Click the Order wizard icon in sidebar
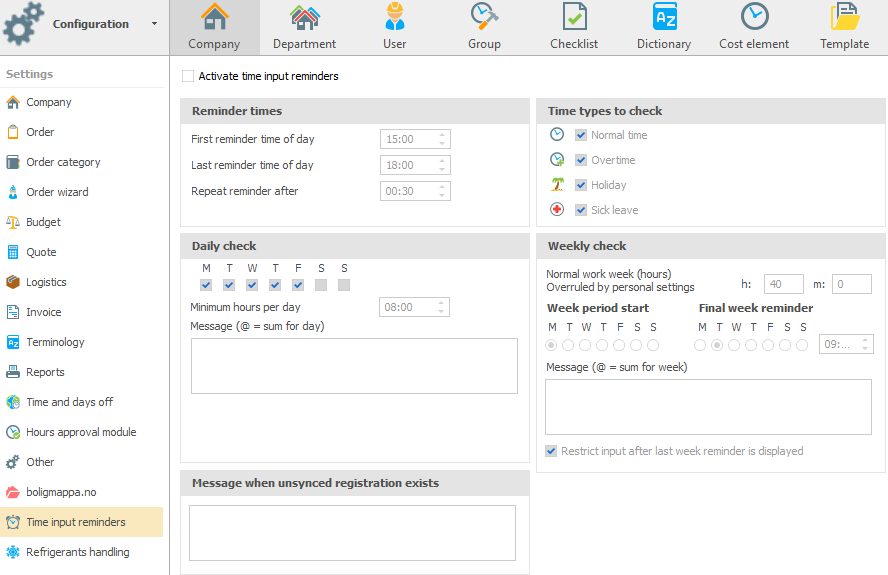The image size is (888, 575). coord(13,192)
